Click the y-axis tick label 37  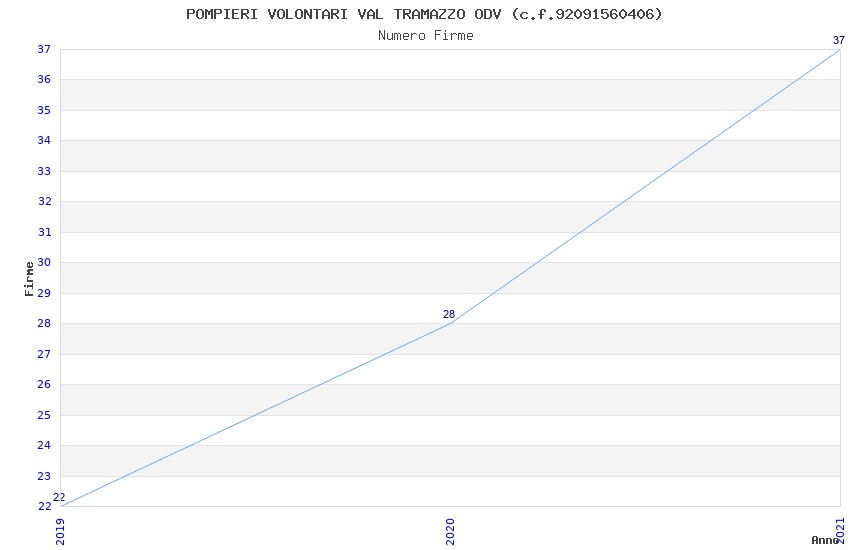pos(44,49)
